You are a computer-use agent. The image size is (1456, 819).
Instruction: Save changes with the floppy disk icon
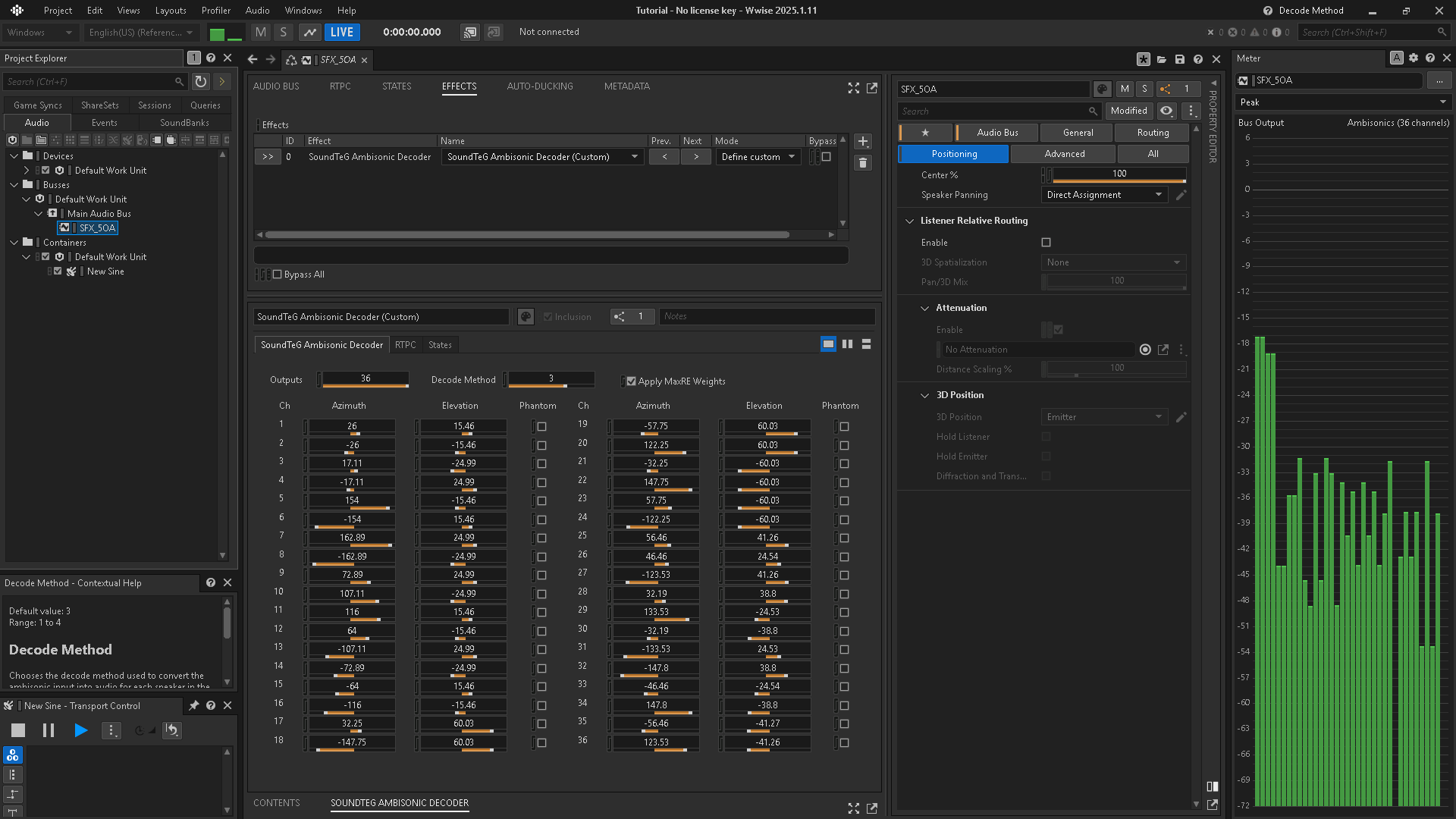tap(1180, 59)
